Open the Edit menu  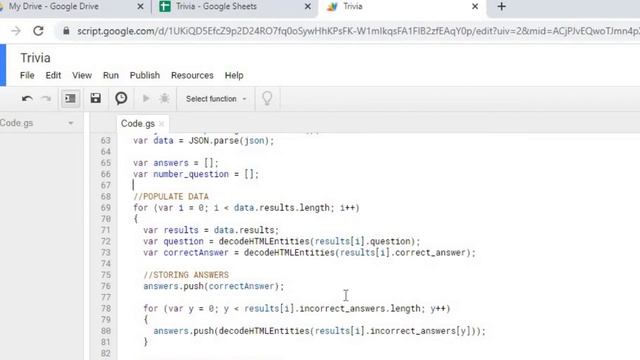53,76
